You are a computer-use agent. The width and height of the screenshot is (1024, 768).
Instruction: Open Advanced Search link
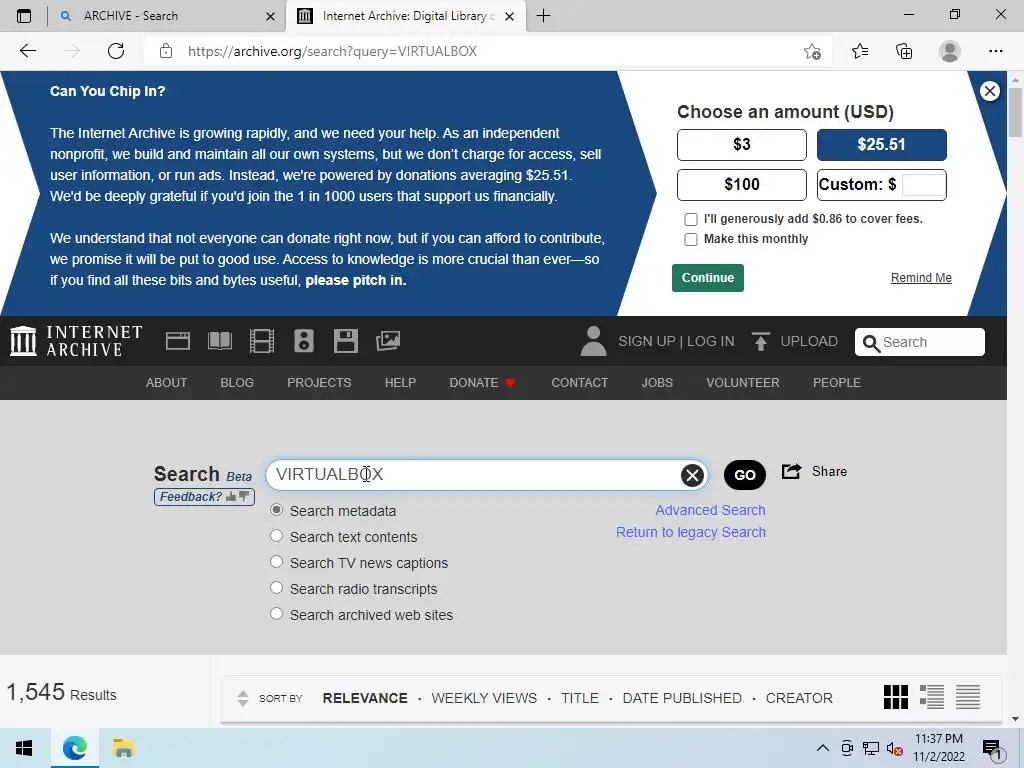[711, 510]
